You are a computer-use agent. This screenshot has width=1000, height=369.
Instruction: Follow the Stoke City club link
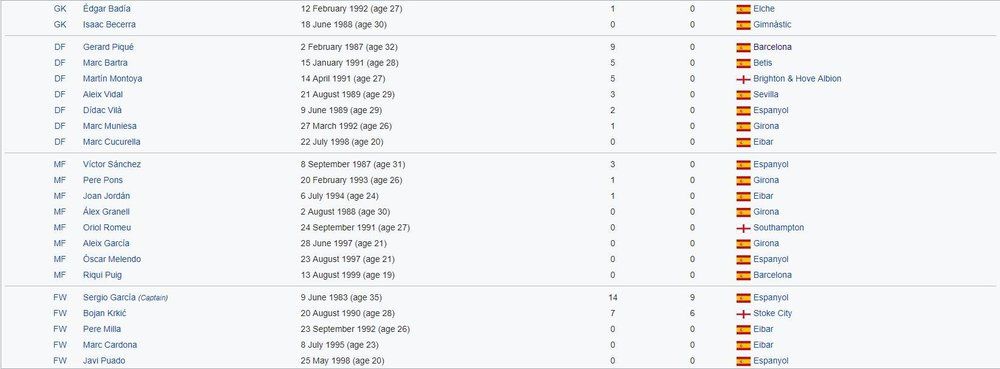[x=772, y=314]
